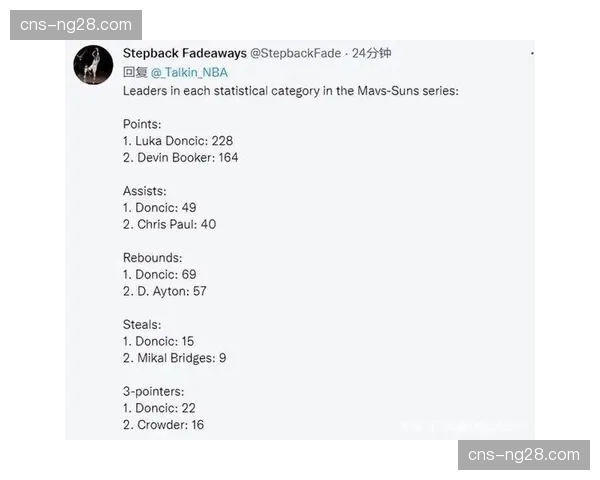Click the bottom-right cns-ng28.com watermark
Image resolution: width=600 pixels, height=480 pixels.
point(524,455)
